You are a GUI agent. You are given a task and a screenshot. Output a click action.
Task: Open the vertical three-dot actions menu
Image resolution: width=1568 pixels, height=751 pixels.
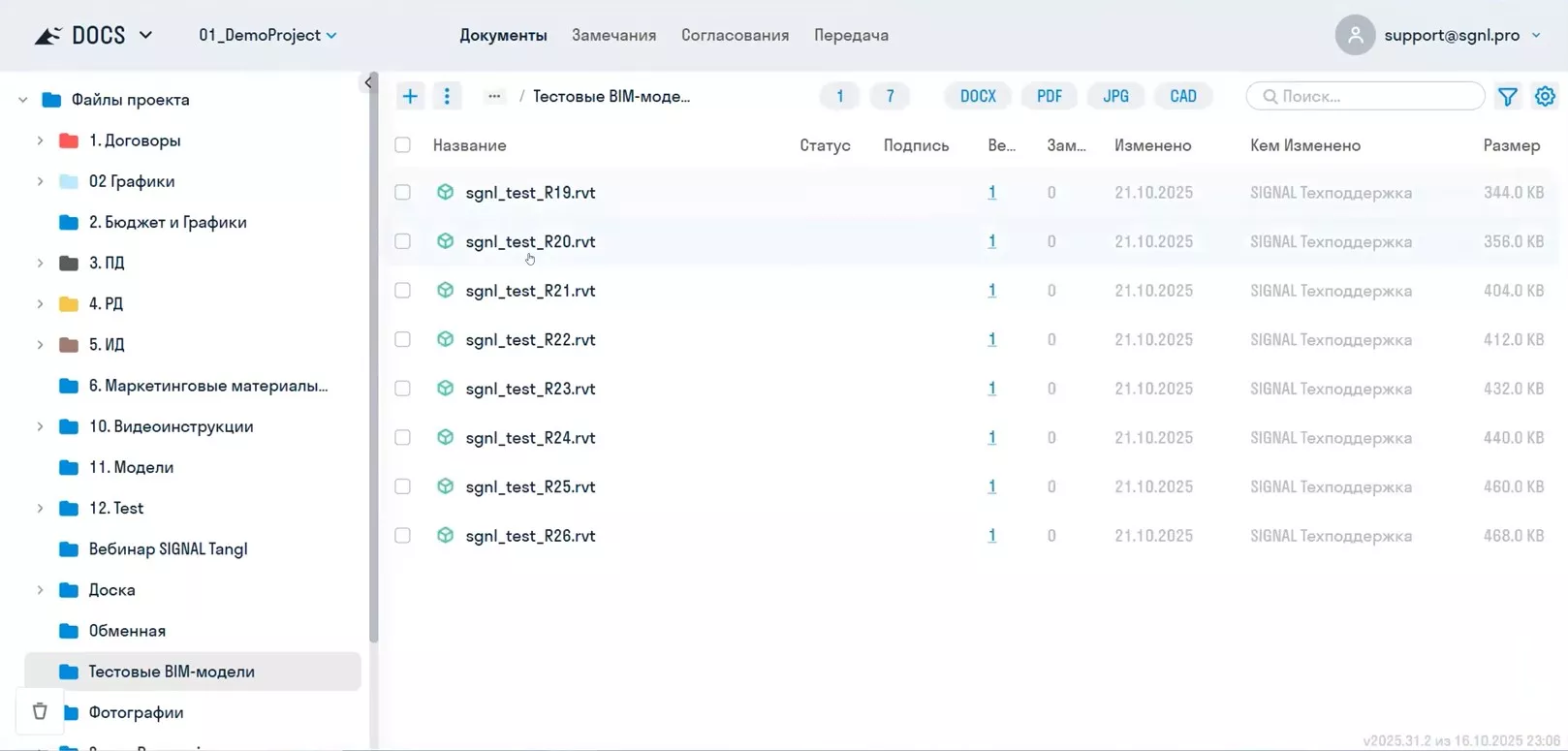point(447,96)
